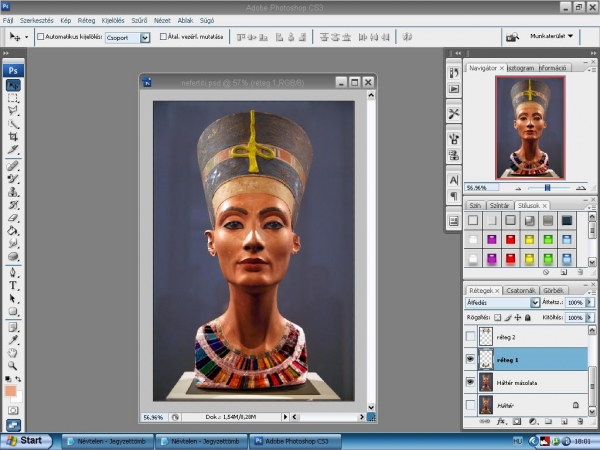This screenshot has width=600, height=450.
Task: Open the Szűrő menu
Action: [x=139, y=20]
